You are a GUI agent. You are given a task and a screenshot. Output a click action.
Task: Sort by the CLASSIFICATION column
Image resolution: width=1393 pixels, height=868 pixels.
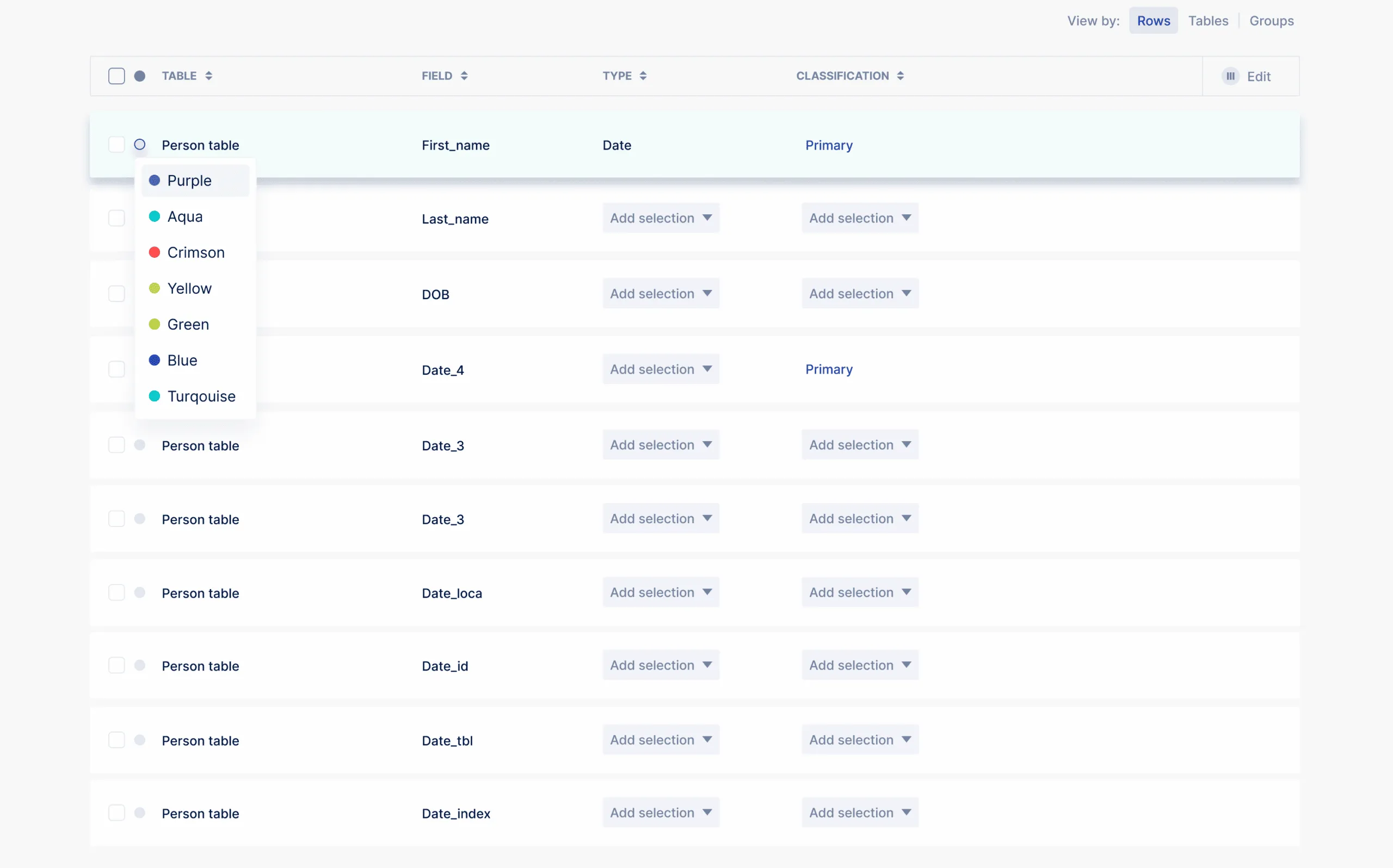pyautogui.click(x=901, y=75)
